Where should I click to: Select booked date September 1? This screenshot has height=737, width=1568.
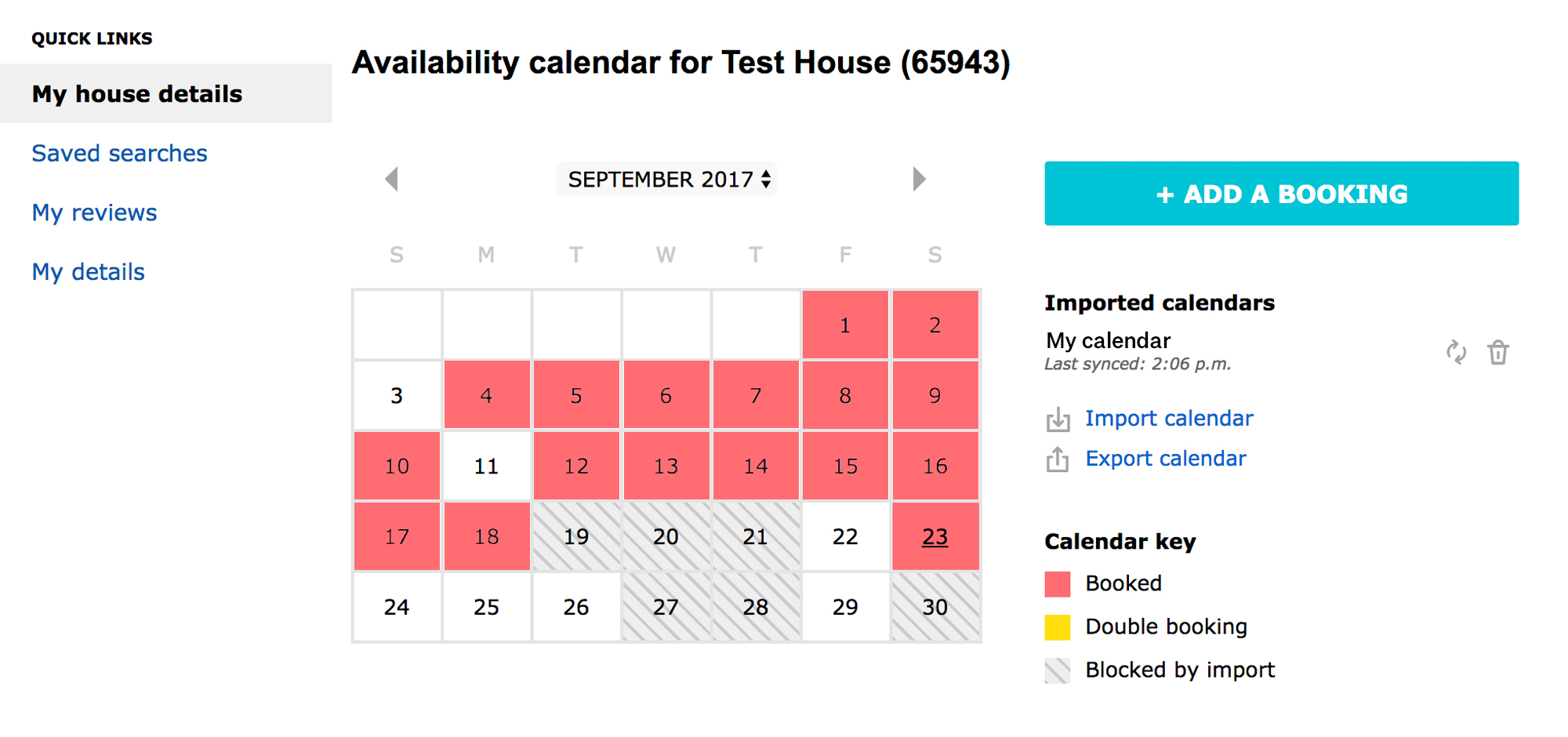(844, 325)
